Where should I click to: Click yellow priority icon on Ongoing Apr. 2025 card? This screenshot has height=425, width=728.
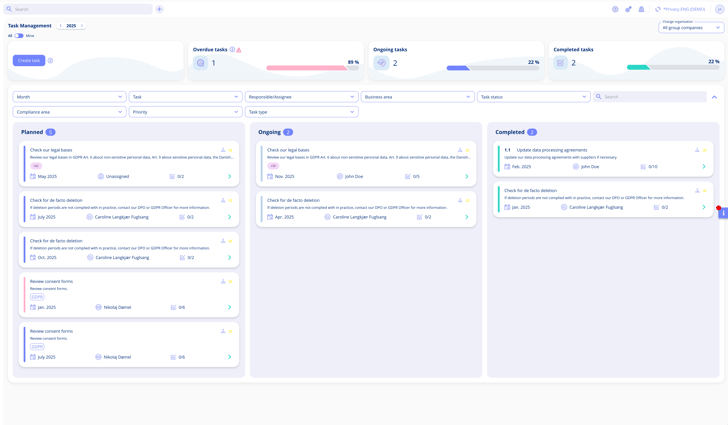[468, 200]
